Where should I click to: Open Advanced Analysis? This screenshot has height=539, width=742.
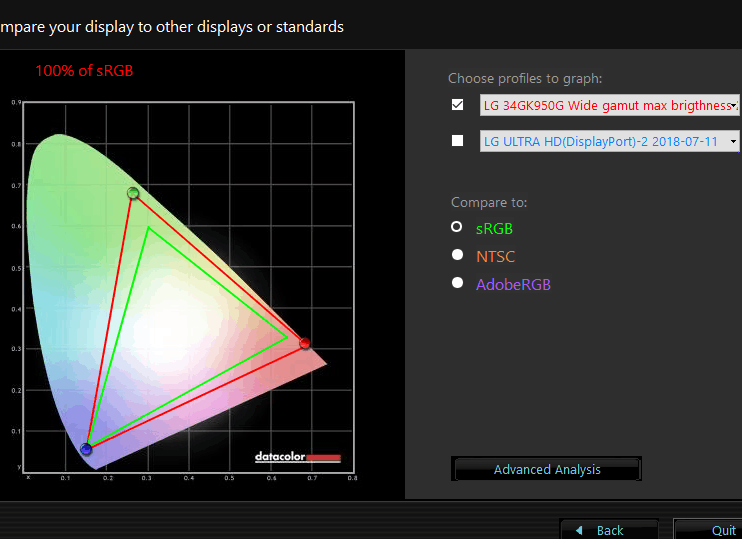(x=547, y=469)
